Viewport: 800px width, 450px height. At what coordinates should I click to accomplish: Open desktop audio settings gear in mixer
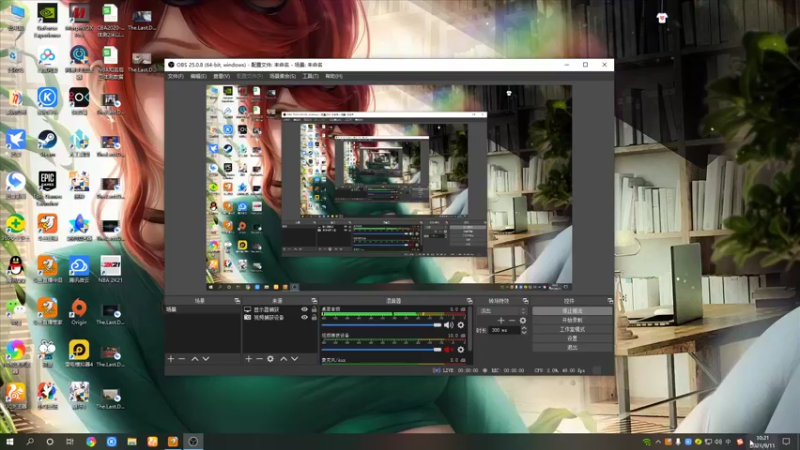click(461, 325)
